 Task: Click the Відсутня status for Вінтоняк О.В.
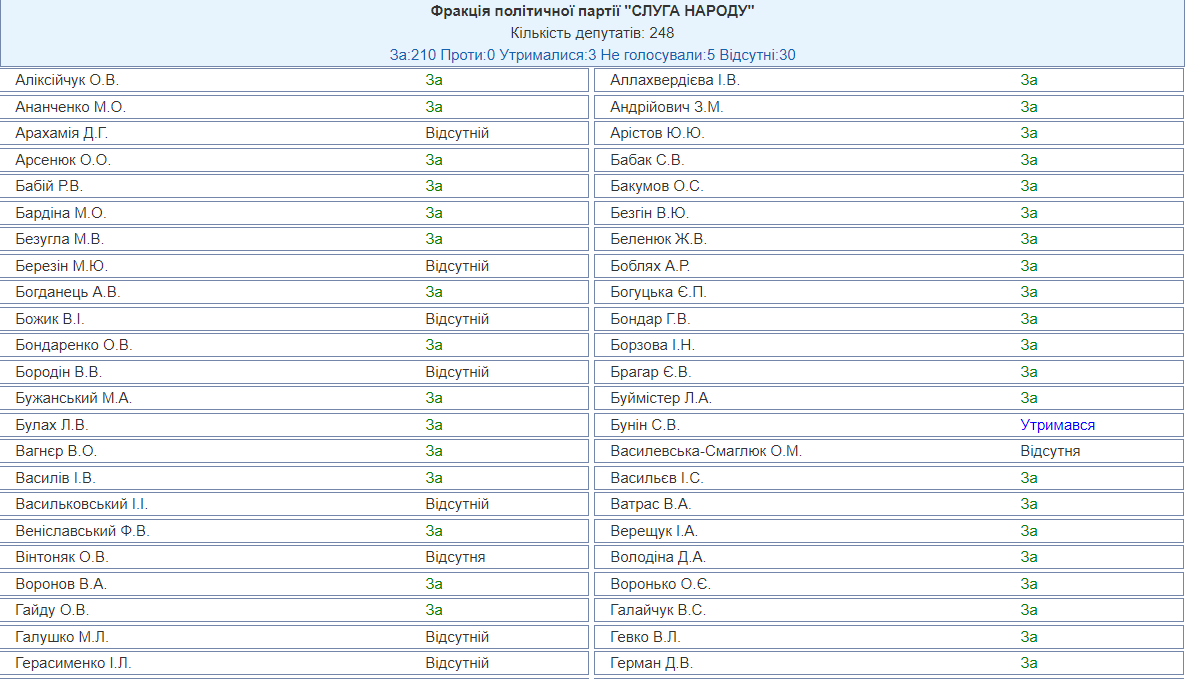(x=455, y=557)
